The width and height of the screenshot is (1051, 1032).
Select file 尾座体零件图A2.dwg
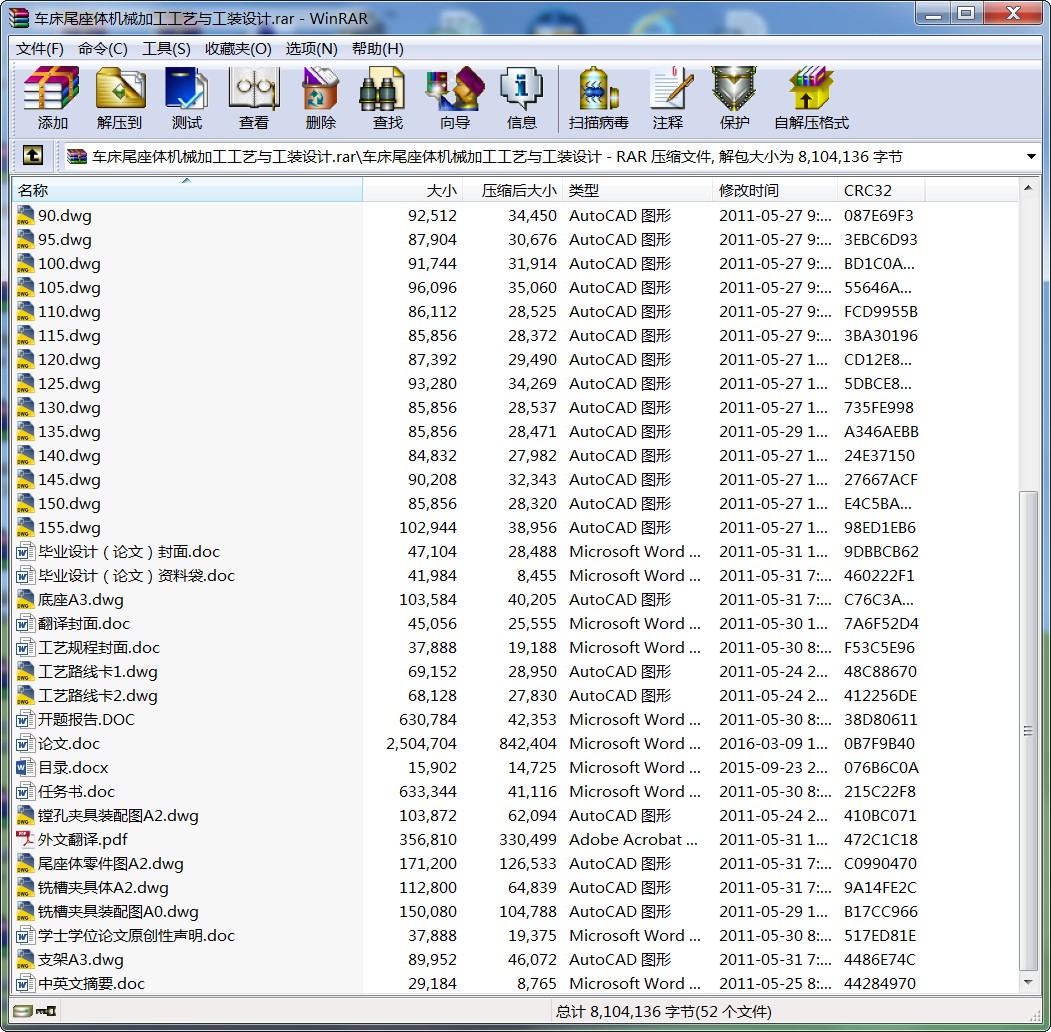click(111, 863)
